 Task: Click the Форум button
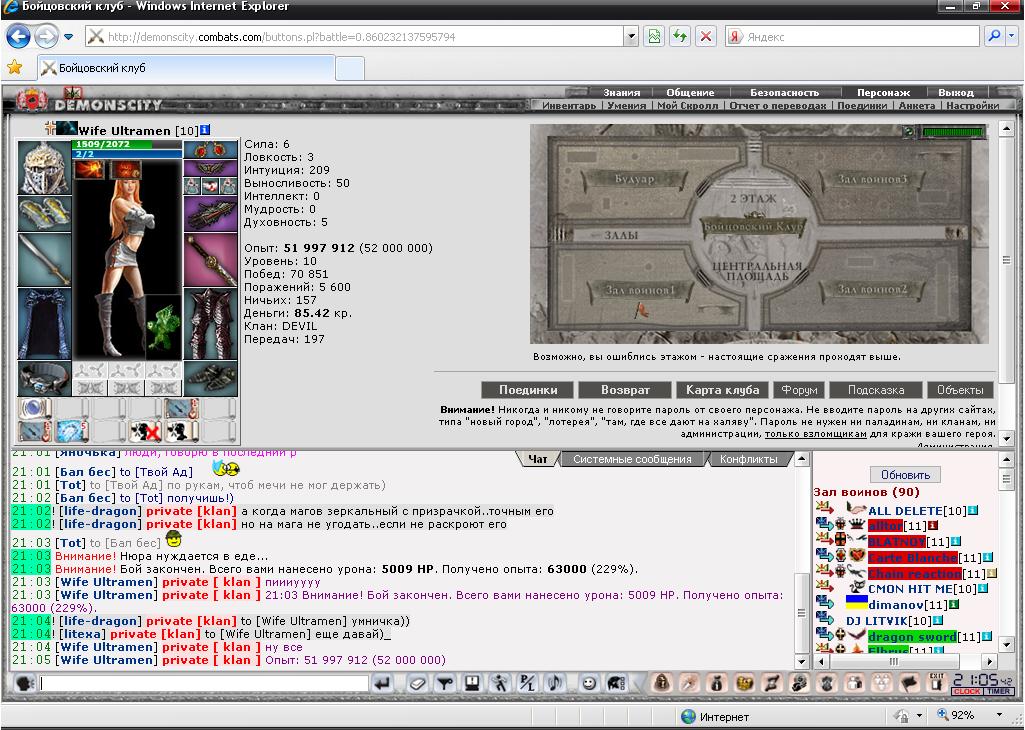pos(799,390)
